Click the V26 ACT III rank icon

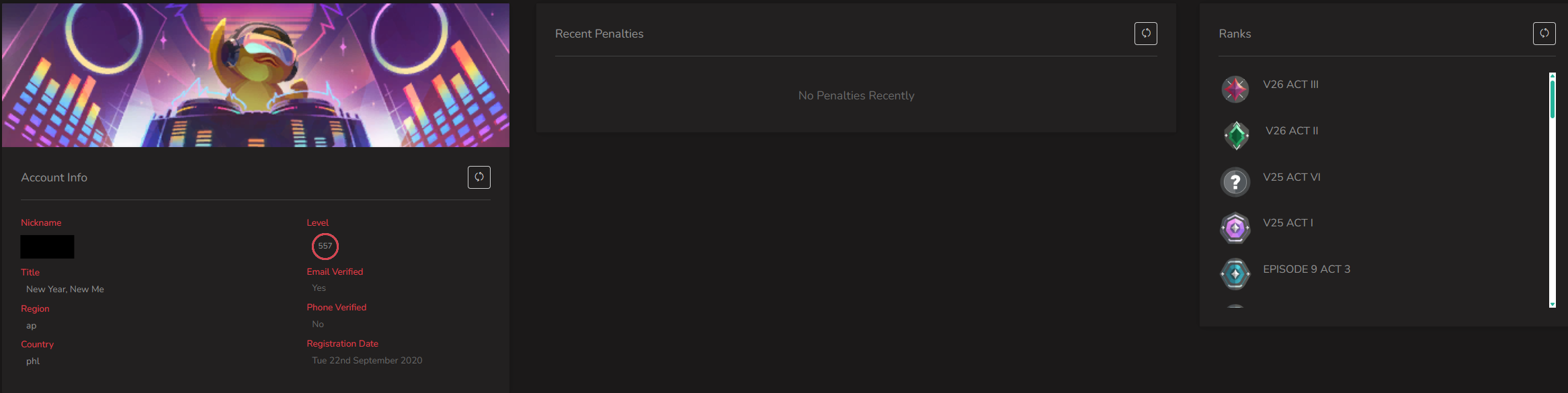[1235, 89]
